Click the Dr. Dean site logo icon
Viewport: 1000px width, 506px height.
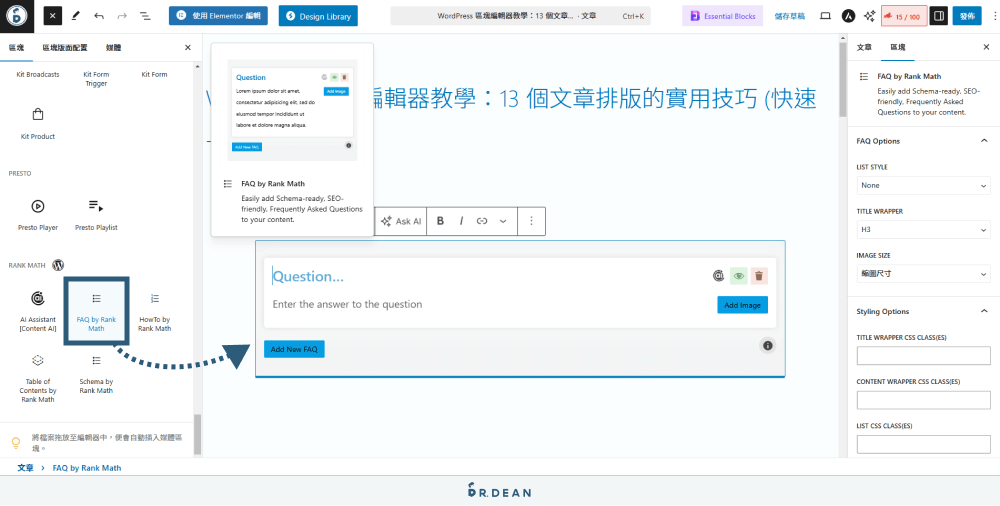[17, 17]
